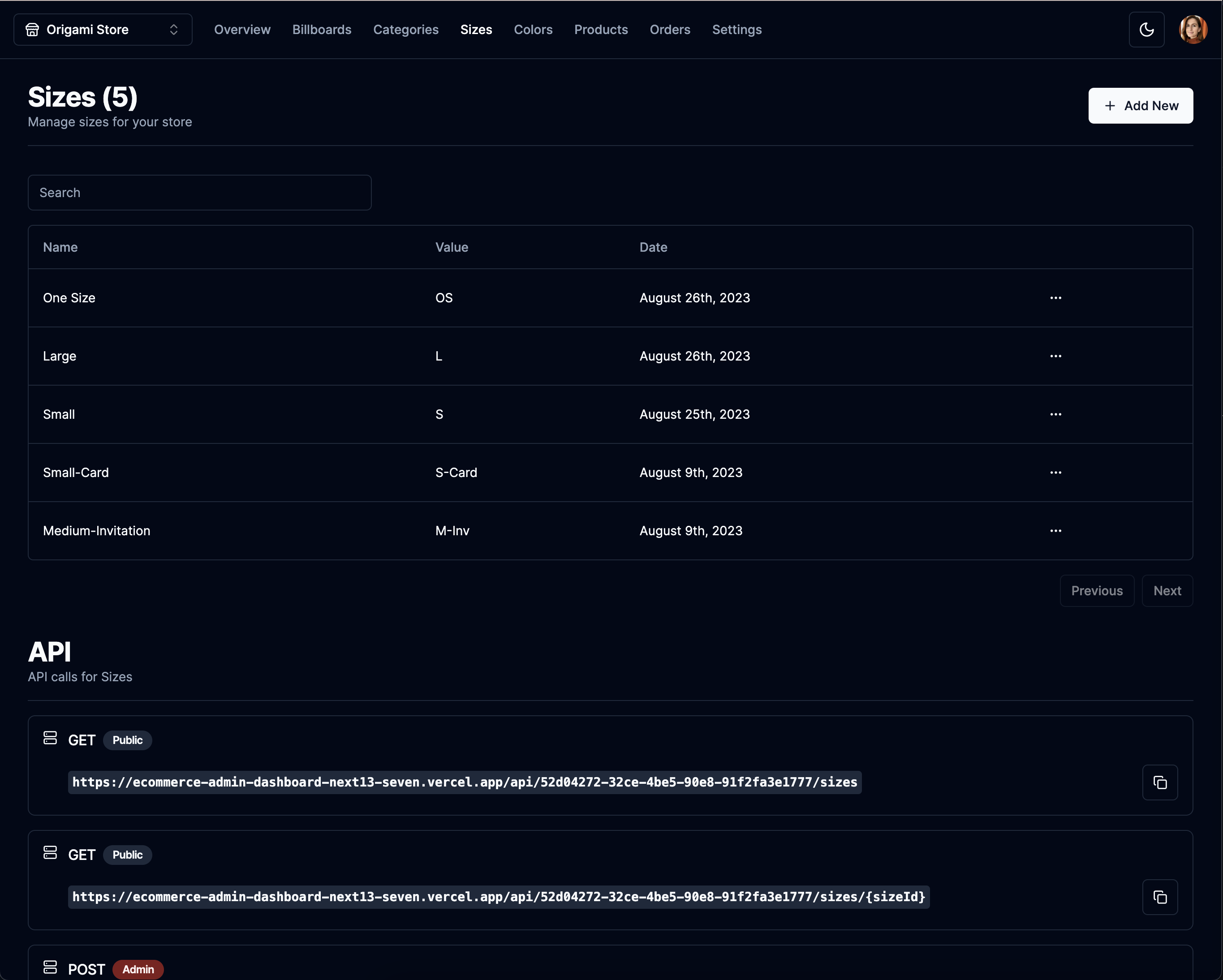Go to the Colors tab
This screenshot has width=1223, height=980.
pos(533,30)
